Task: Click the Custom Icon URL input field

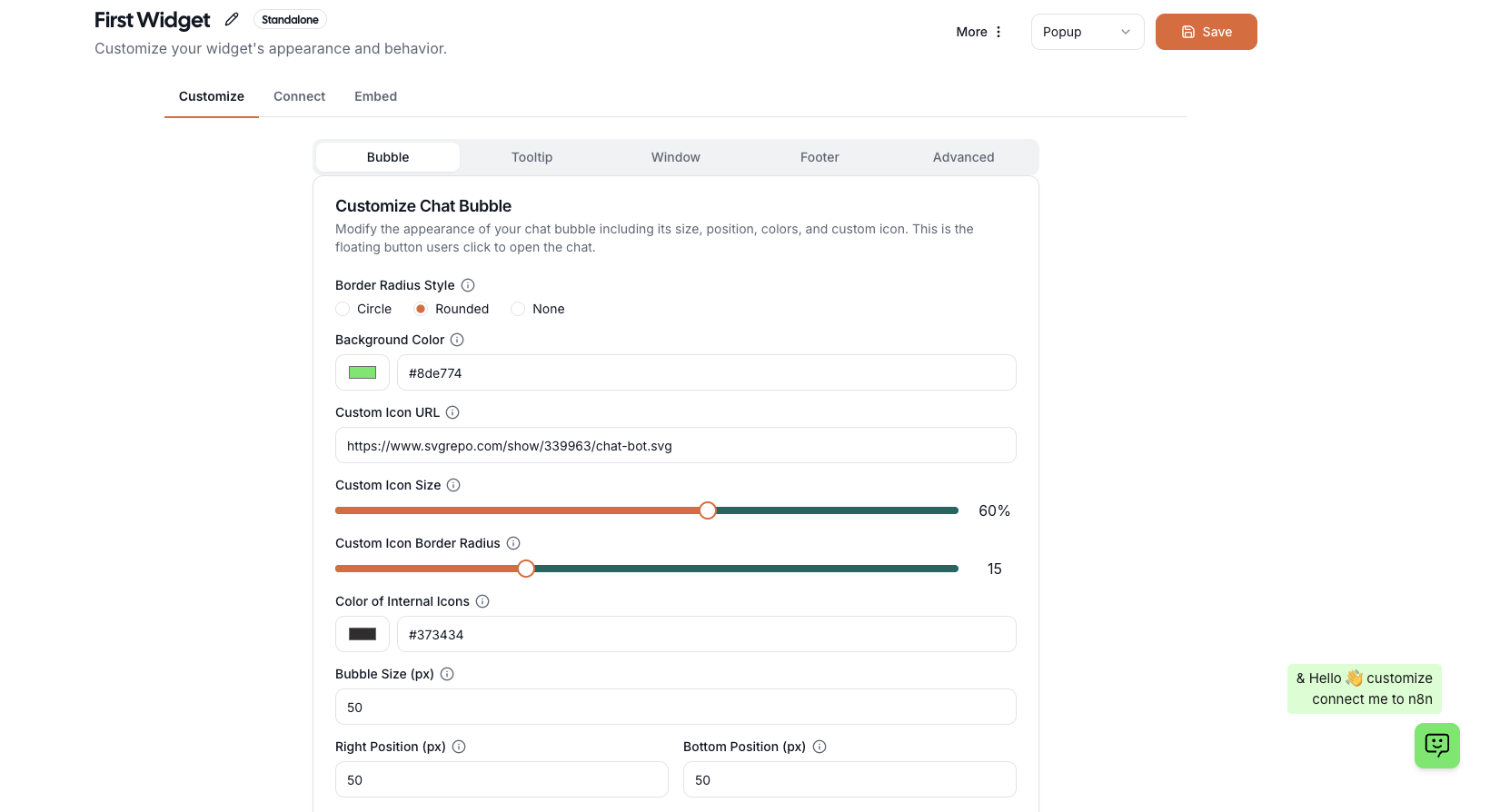Action: pos(675,446)
